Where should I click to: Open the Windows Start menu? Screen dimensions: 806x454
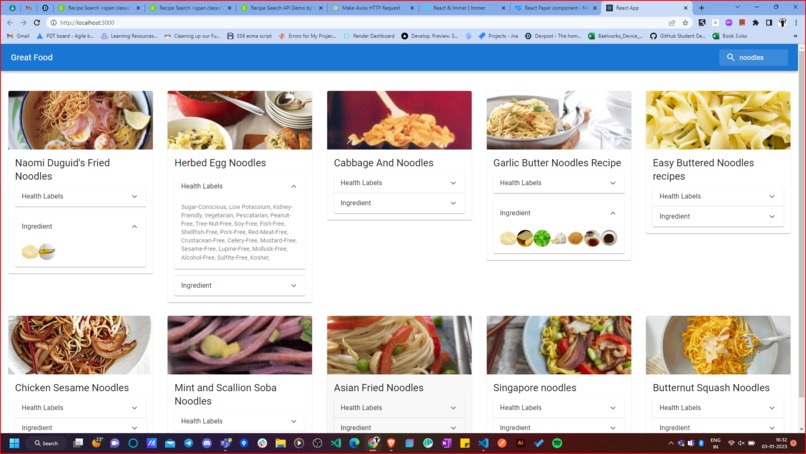coord(14,443)
